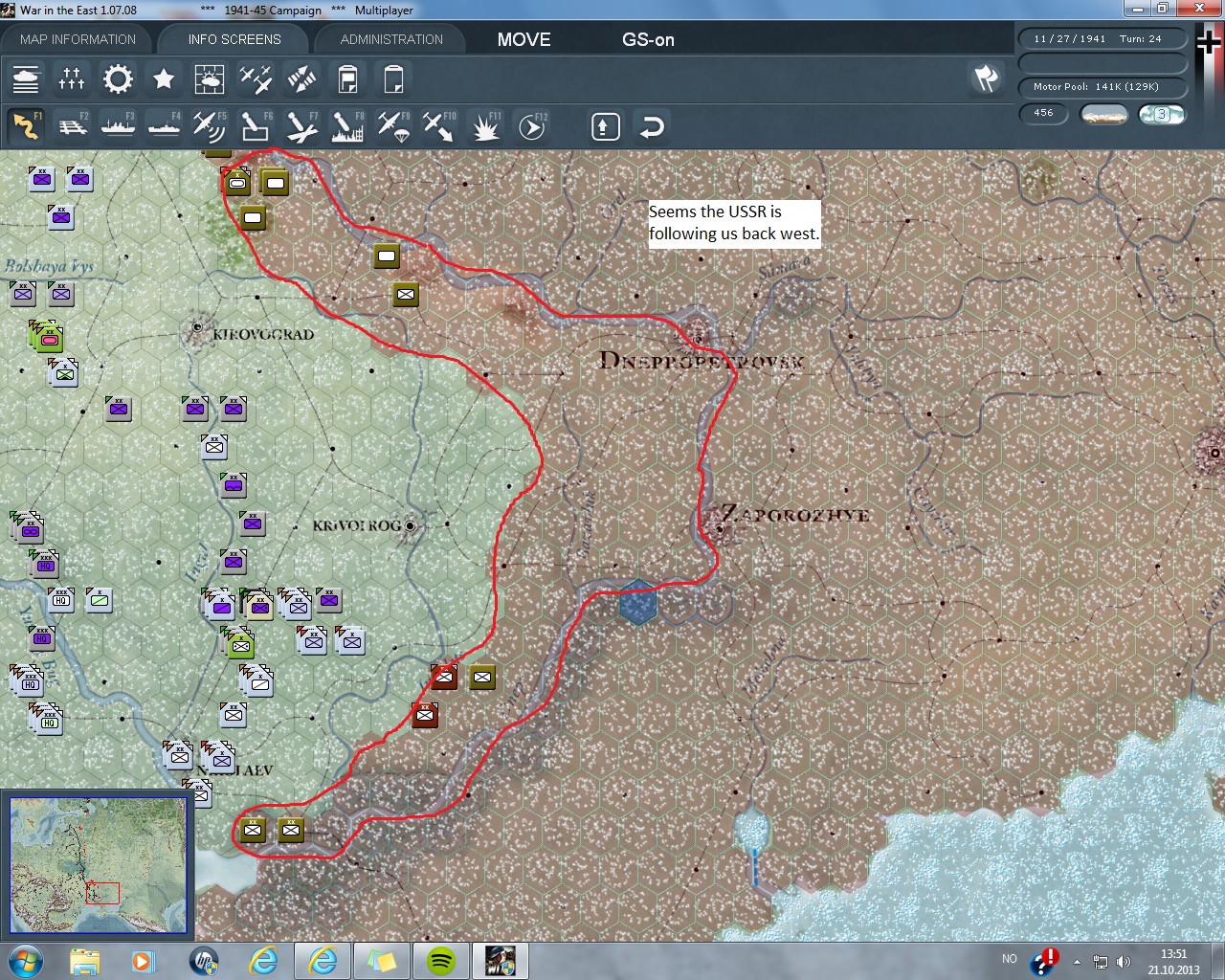Click the upward arrow box toolbar icon

(606, 126)
